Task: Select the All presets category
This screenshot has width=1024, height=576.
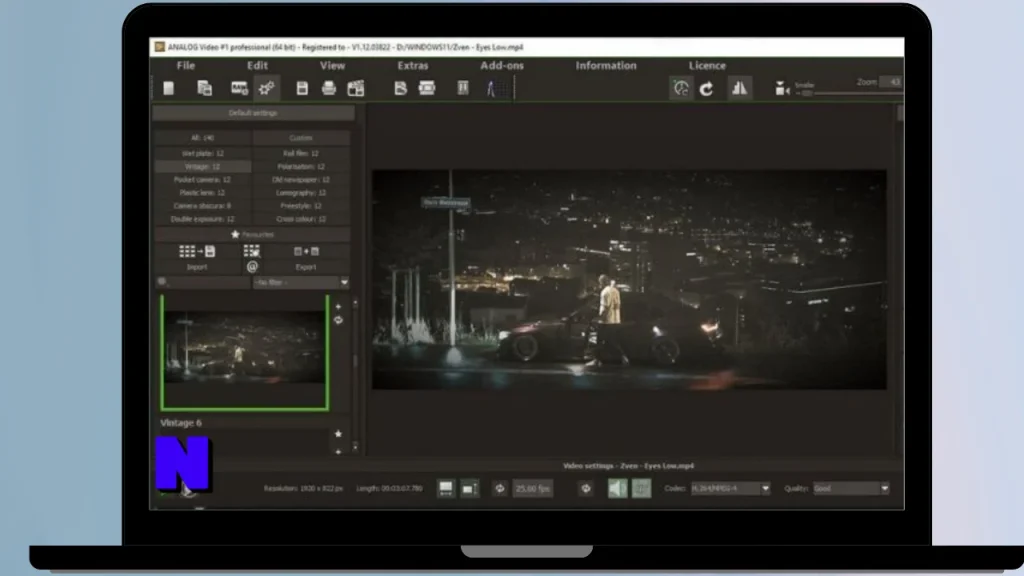Action: [x=202, y=138]
